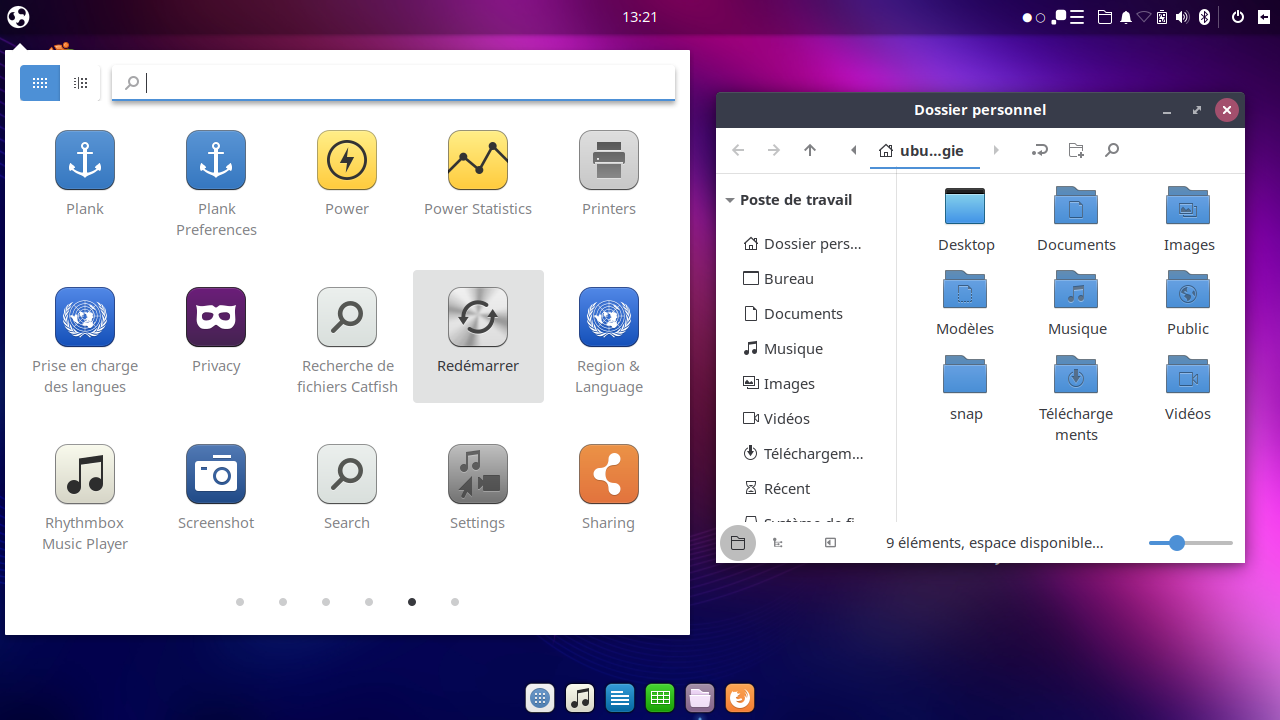Switch app menu to category list view

coord(81,83)
